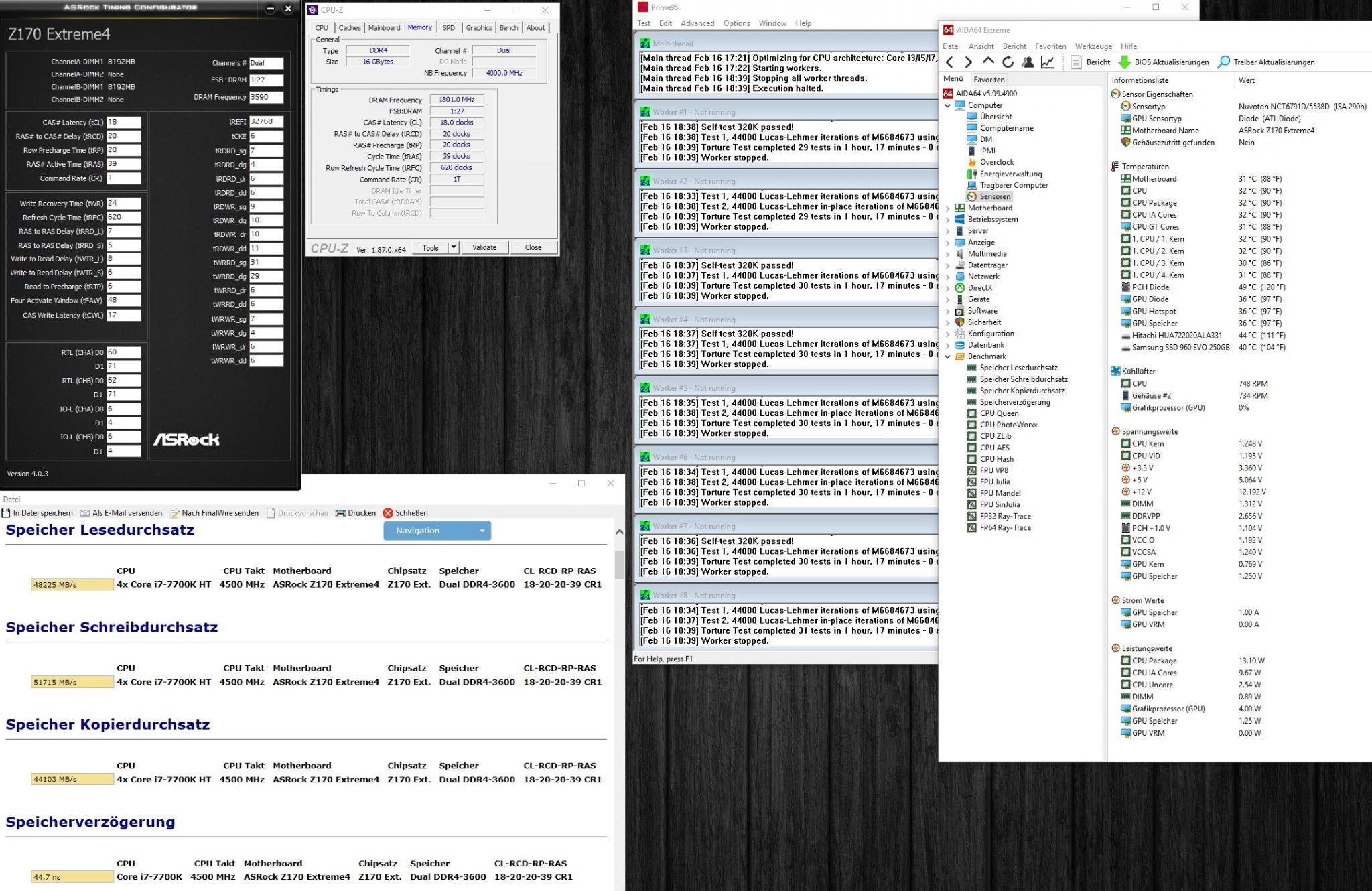Collapse the Benchmark tree node
The width and height of the screenshot is (1372, 891).
[947, 356]
